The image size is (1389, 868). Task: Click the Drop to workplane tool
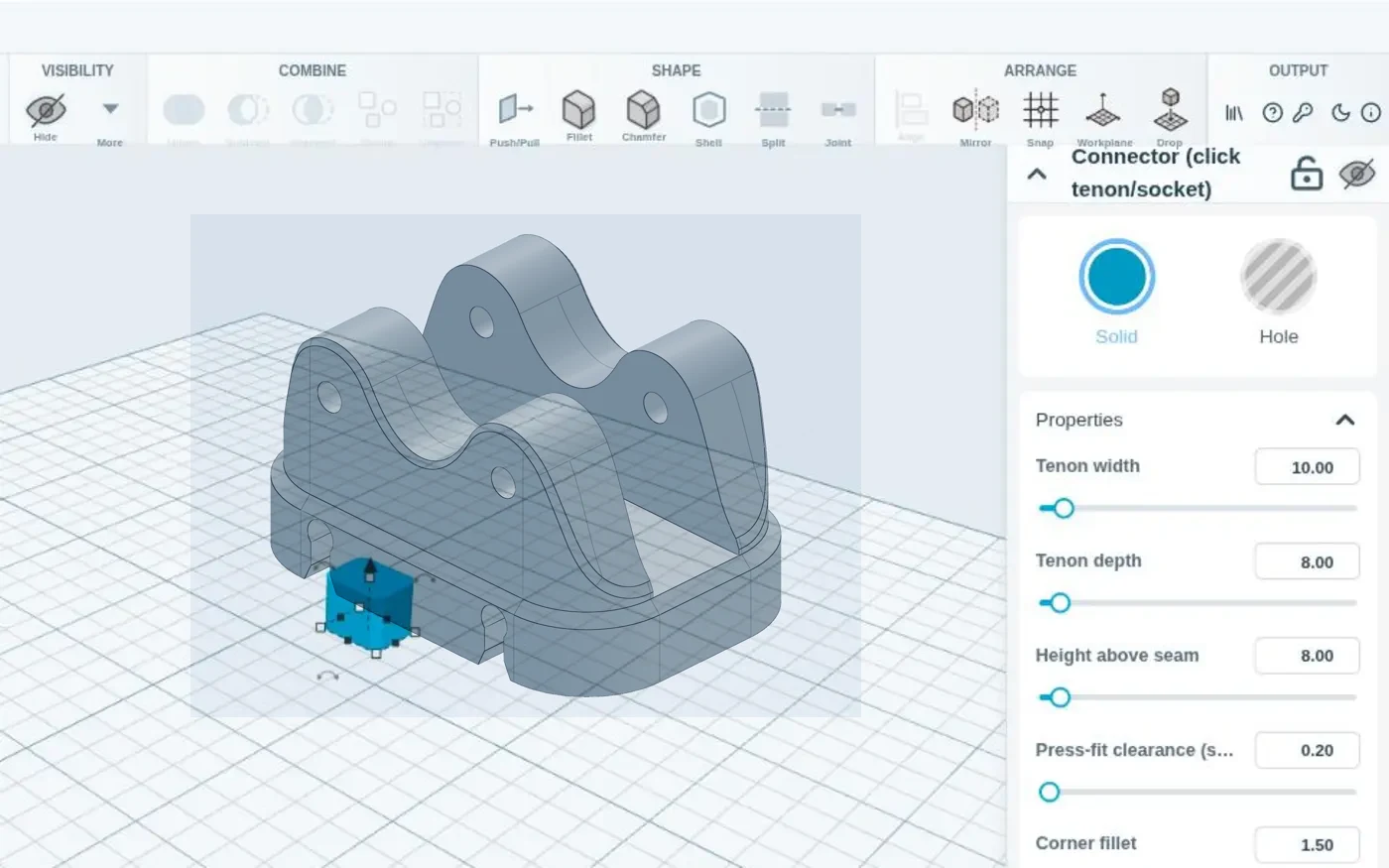(x=1170, y=118)
